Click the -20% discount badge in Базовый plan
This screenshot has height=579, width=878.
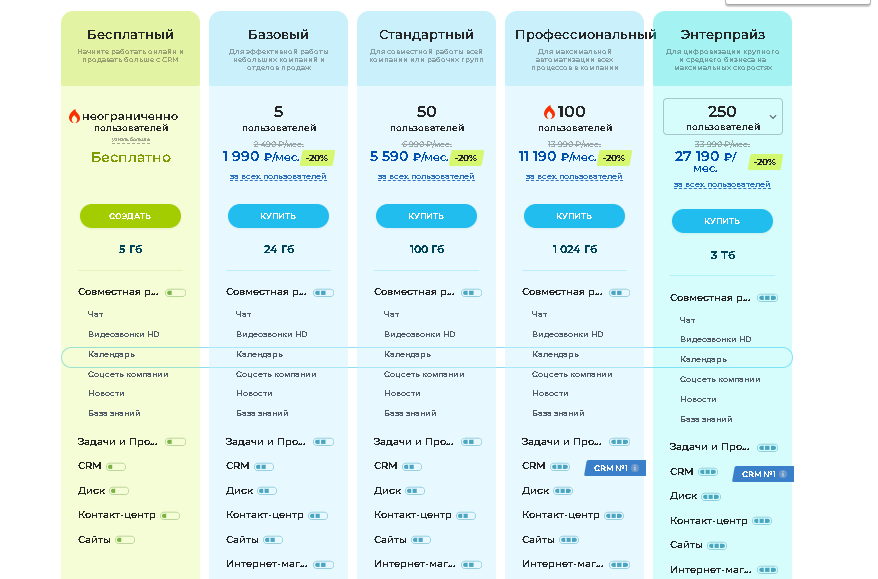[317, 158]
